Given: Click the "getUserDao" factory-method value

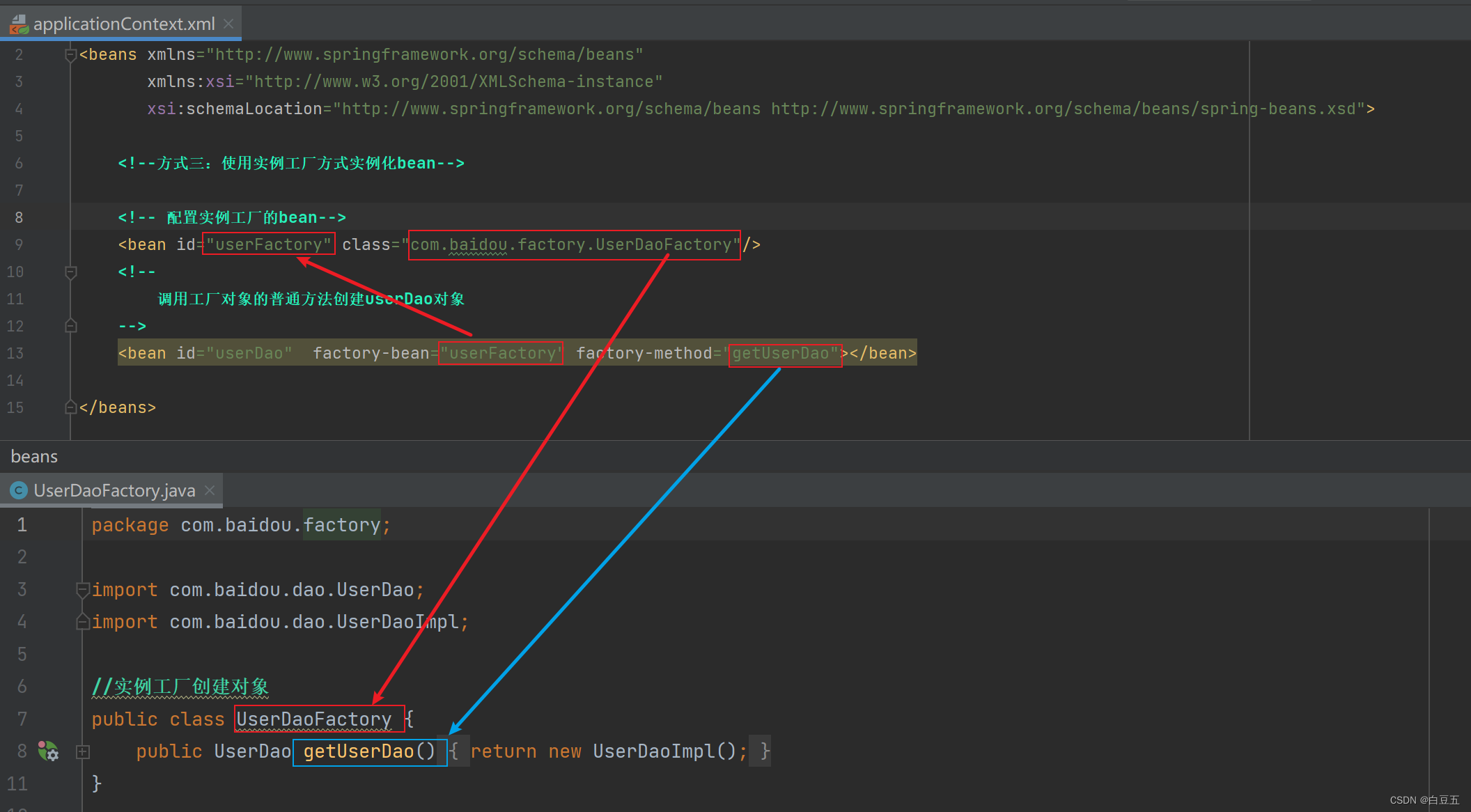Looking at the screenshot, I should tap(781, 353).
